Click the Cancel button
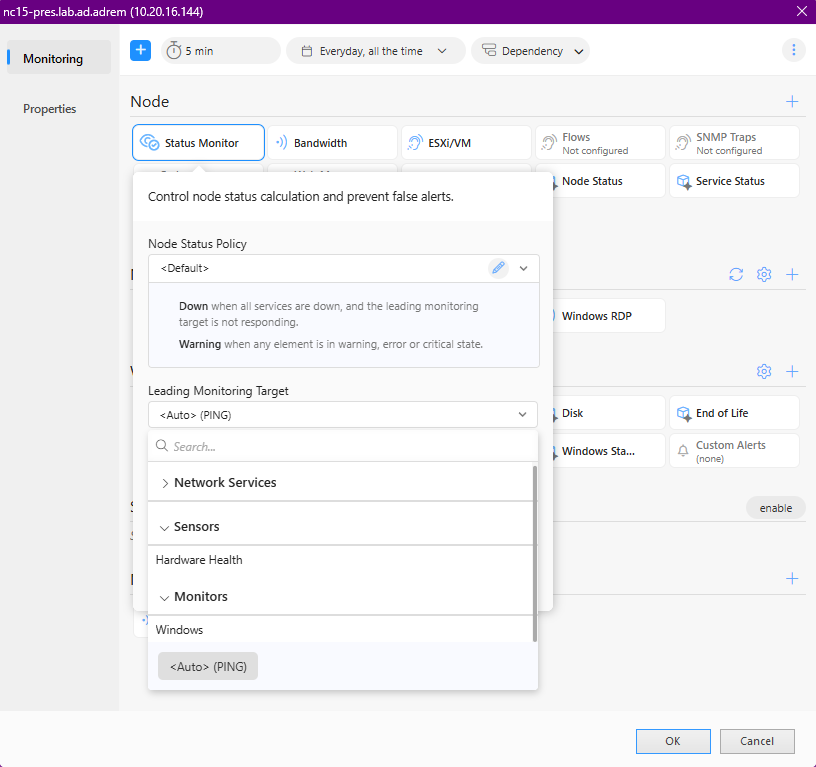 coord(757,741)
